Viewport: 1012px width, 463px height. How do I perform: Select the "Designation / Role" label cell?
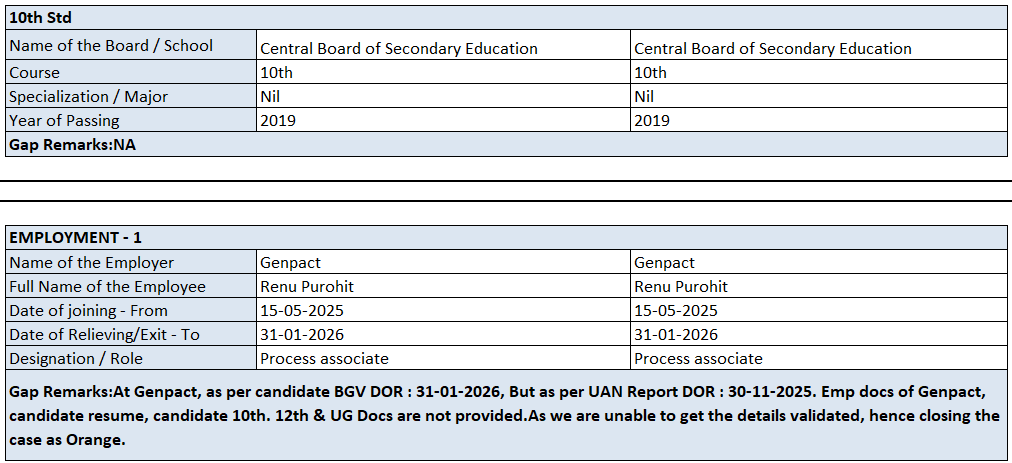[76, 359]
